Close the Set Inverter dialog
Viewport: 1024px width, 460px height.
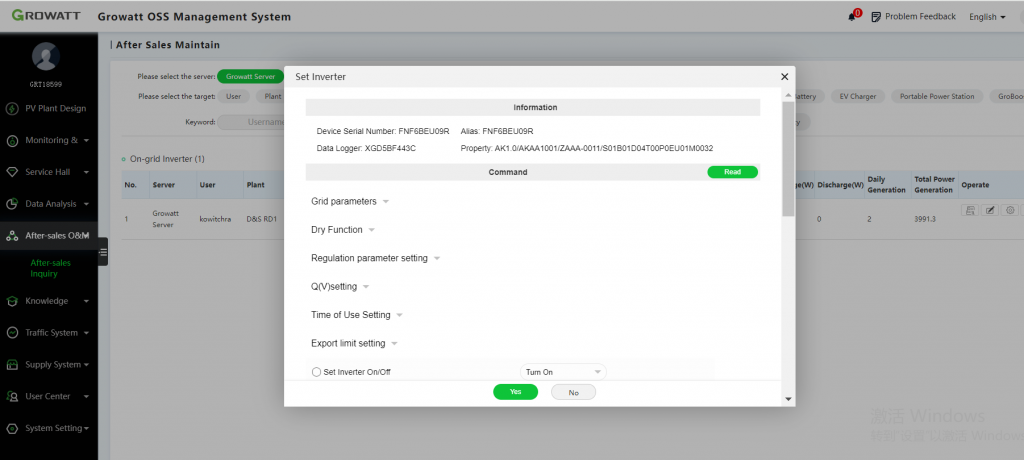(784, 77)
